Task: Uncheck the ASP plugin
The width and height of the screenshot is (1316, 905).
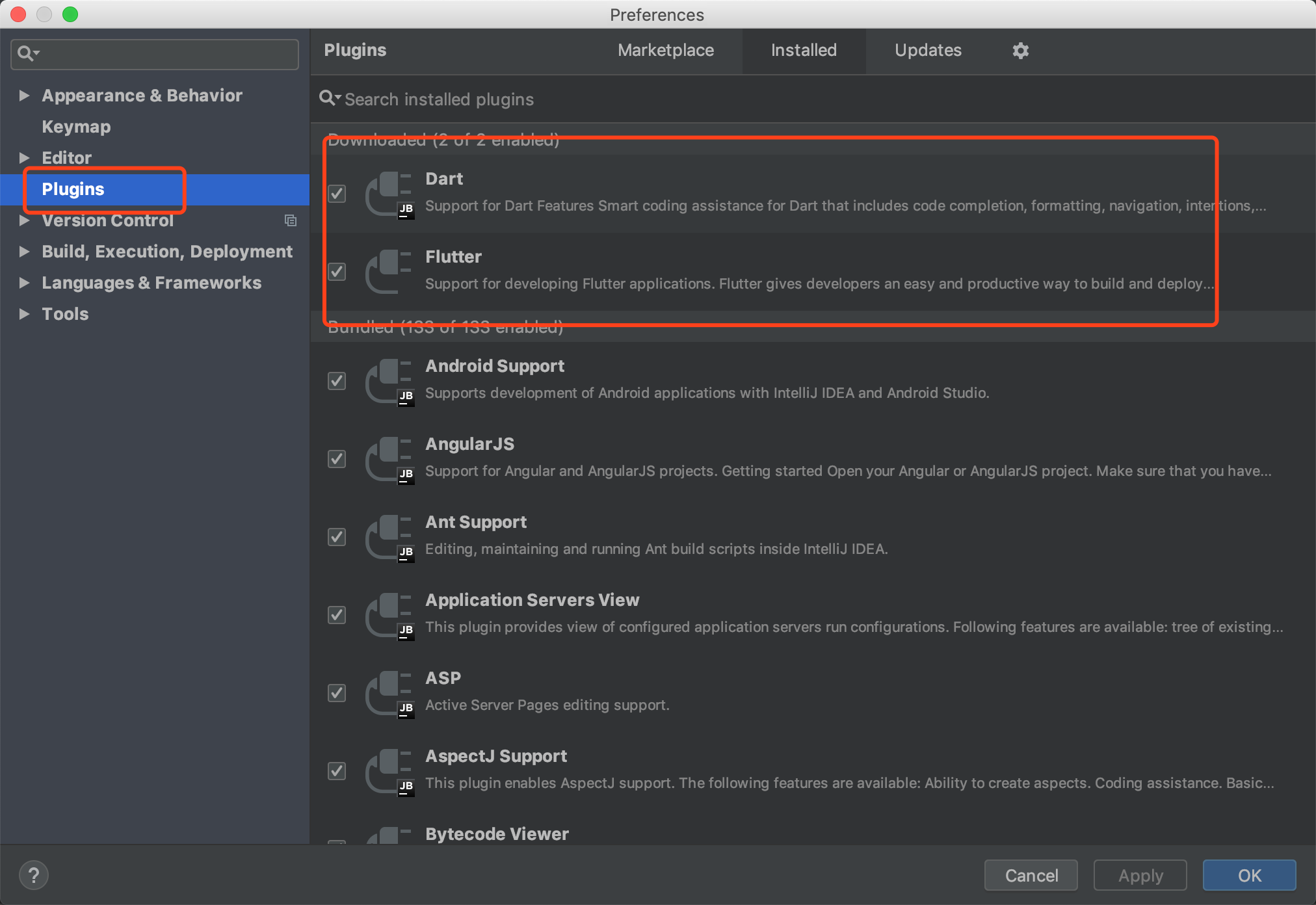Action: (337, 693)
